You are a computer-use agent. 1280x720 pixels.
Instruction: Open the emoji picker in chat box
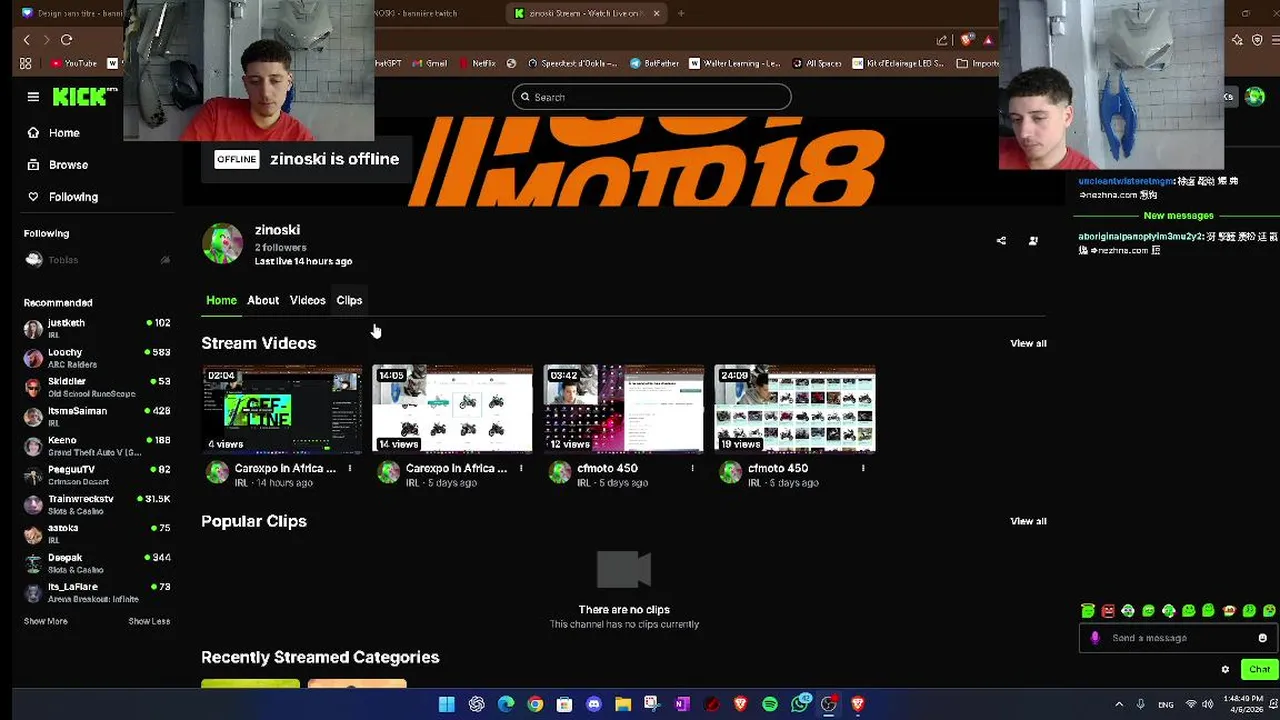tap(1262, 638)
